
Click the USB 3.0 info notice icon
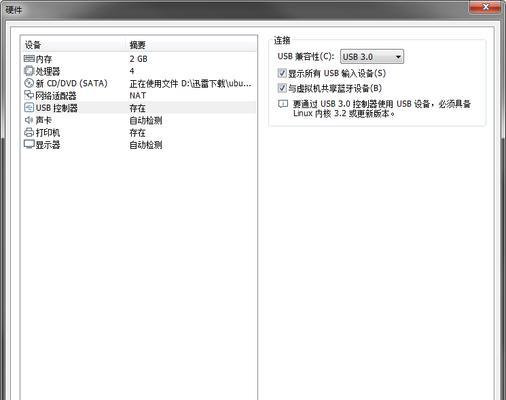point(283,104)
